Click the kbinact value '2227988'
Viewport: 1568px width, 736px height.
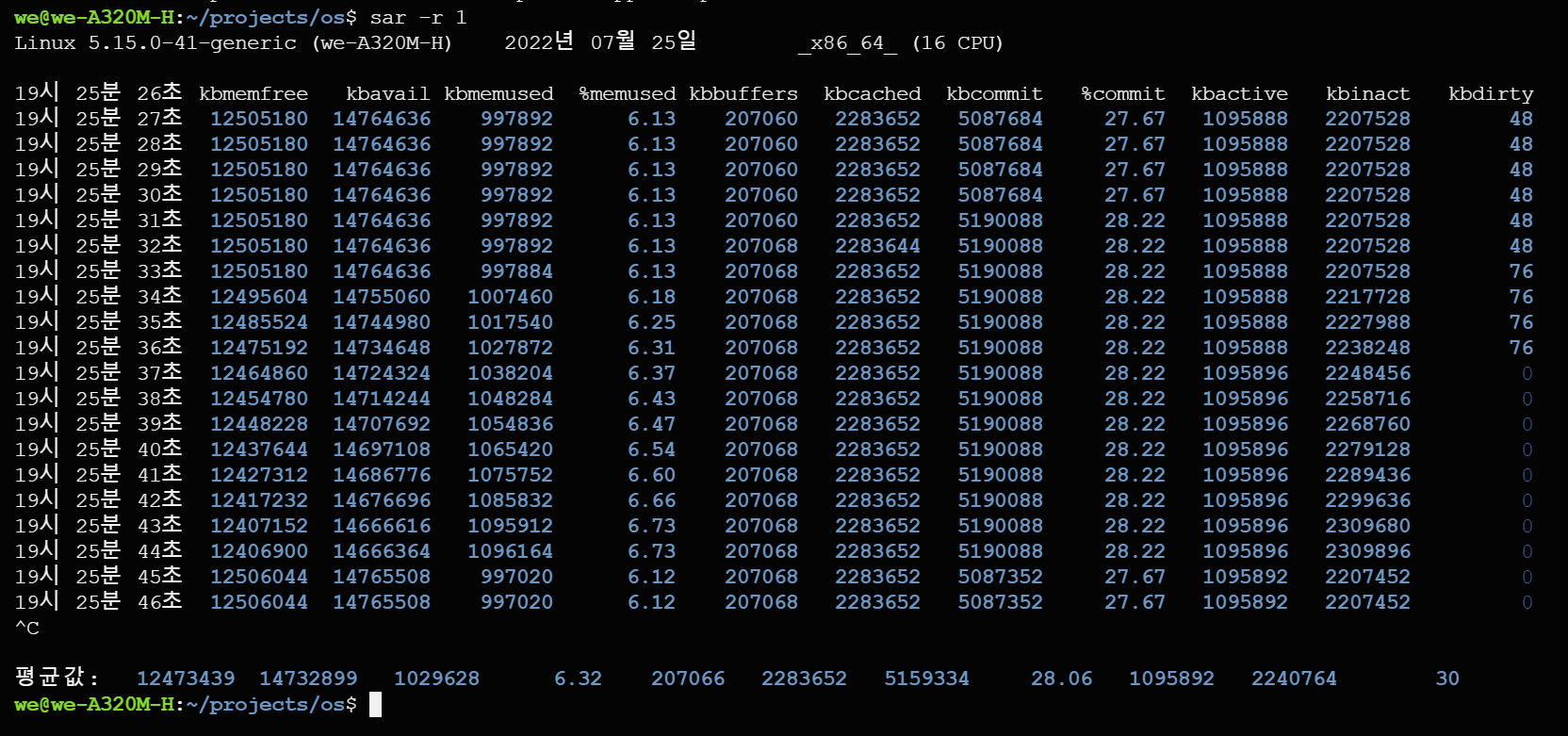(x=1368, y=323)
